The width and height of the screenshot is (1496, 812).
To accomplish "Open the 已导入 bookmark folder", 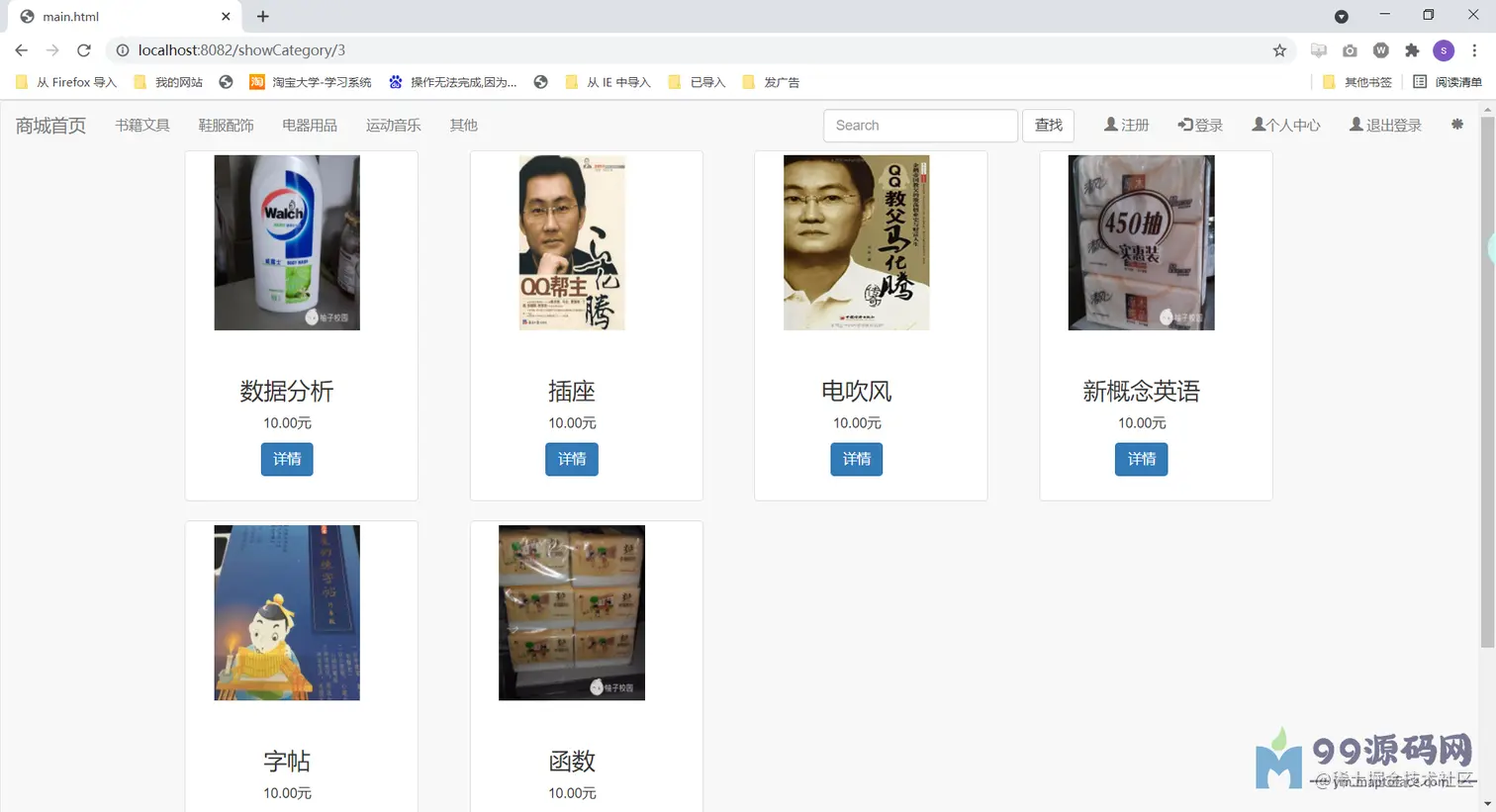I will pyautogui.click(x=698, y=82).
